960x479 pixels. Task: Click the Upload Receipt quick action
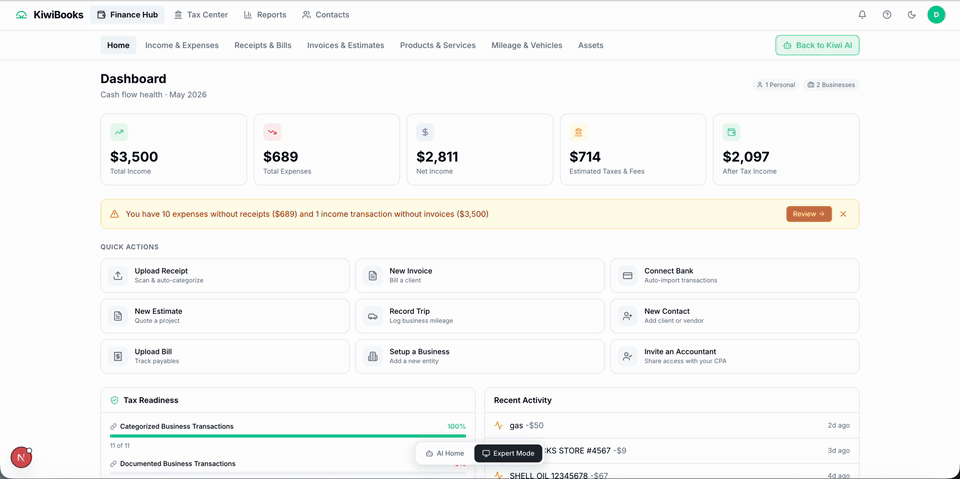coord(225,276)
